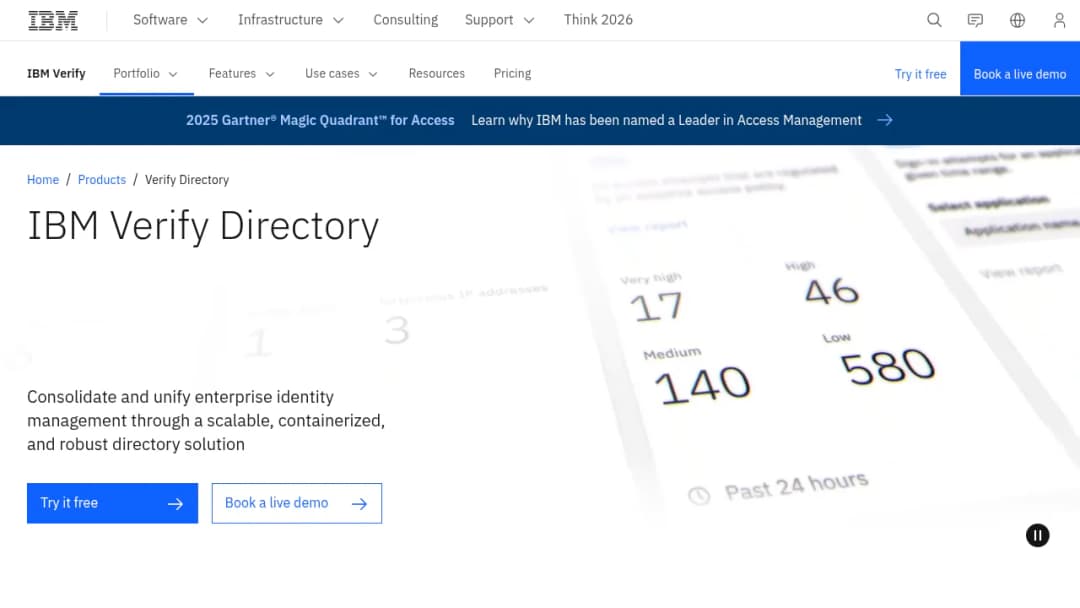Click the IBM Verify Directory heading
Viewport: 1080px width, 608px height.
(203, 226)
